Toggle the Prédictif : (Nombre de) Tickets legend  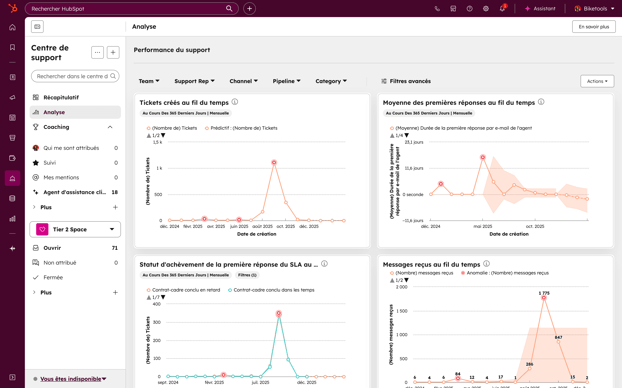tap(241, 128)
